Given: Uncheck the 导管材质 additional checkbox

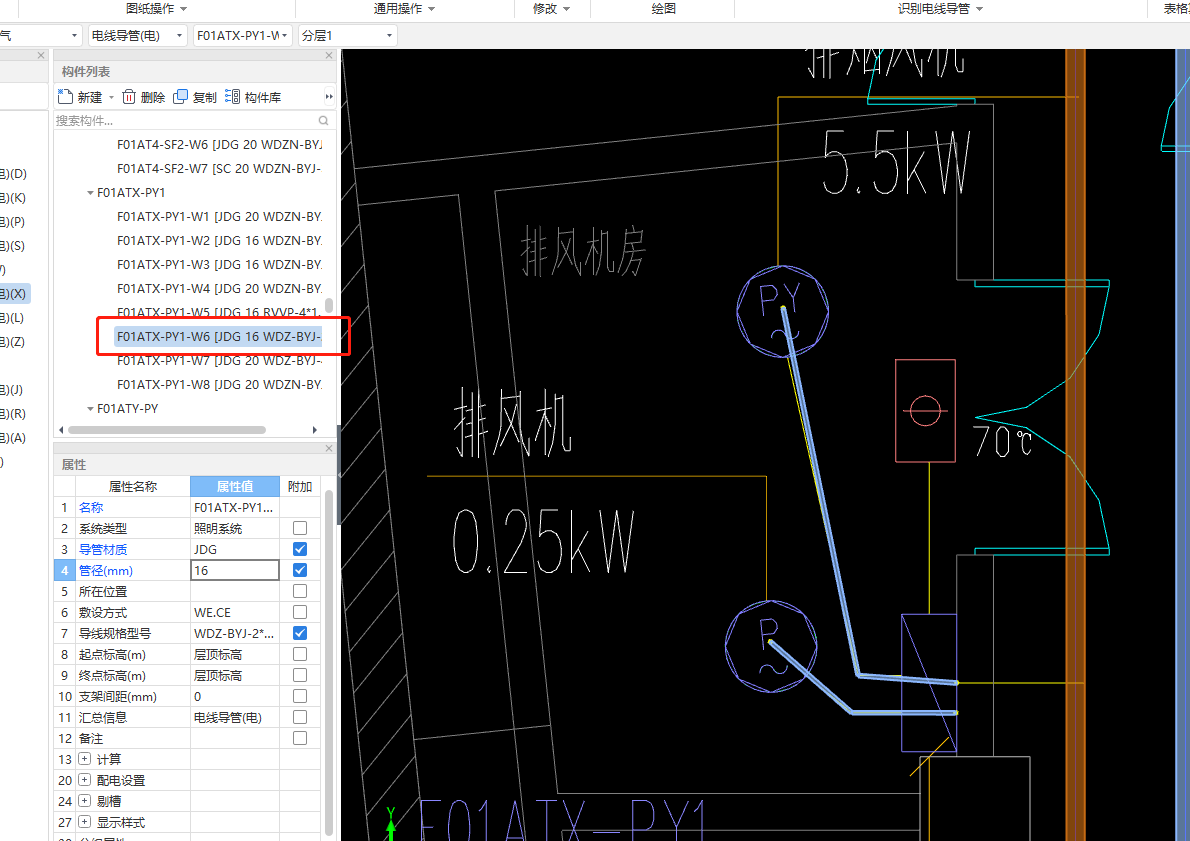Looking at the screenshot, I should click(x=300, y=549).
